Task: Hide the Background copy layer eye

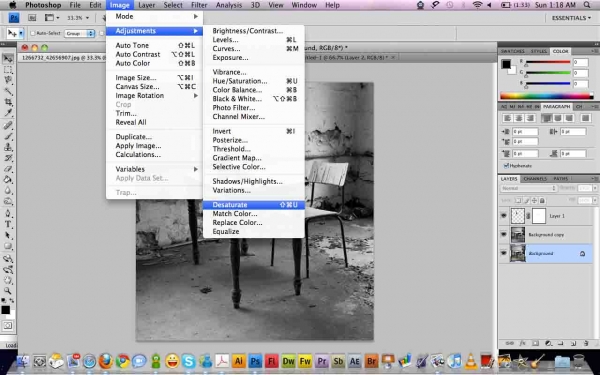Action: pos(504,235)
